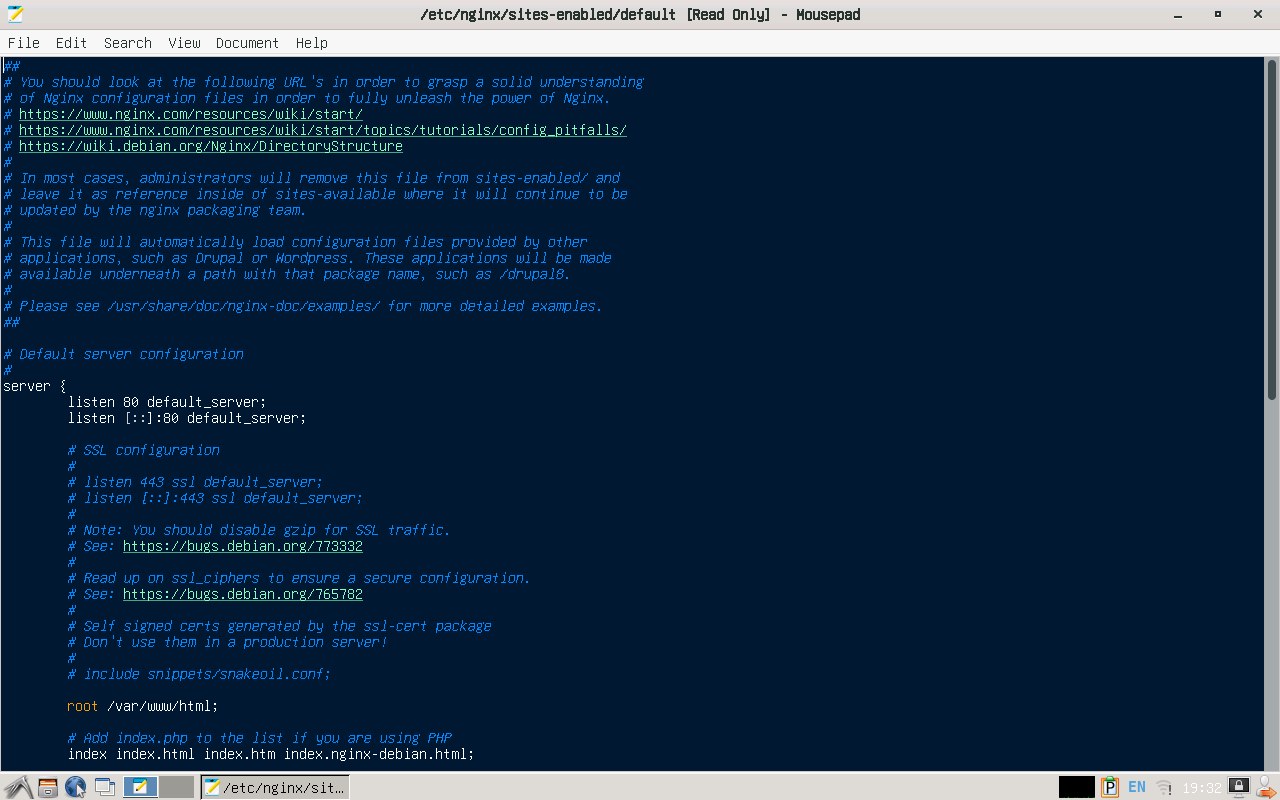Open the clipboard manager tray icon
The image size is (1280, 800).
point(1109,787)
